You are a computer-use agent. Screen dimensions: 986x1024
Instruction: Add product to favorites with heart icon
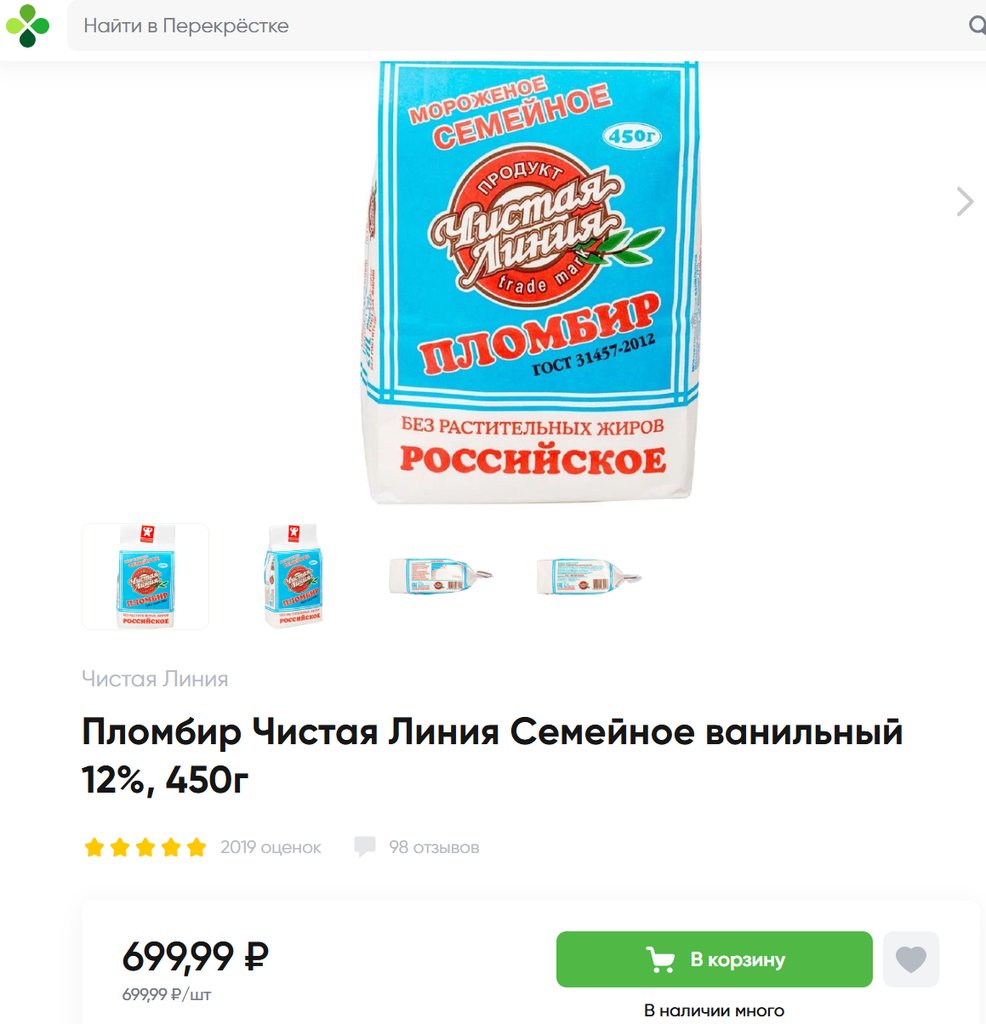tap(910, 960)
